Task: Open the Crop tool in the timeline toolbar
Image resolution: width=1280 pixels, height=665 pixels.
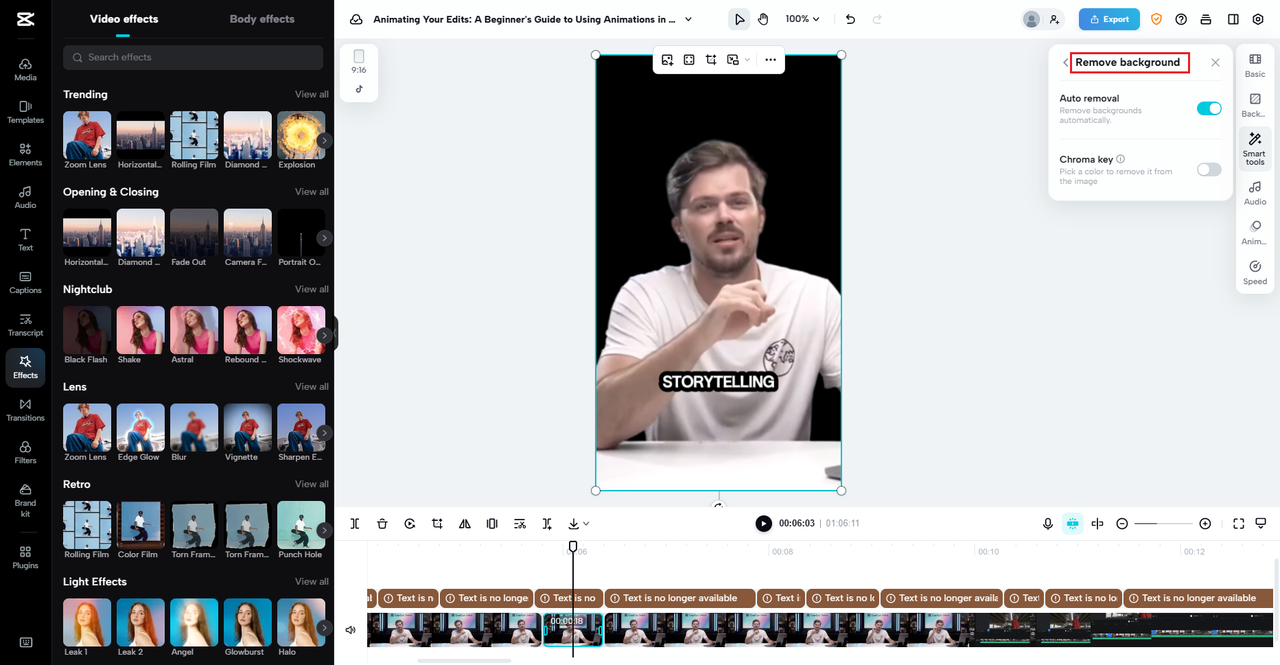Action: point(436,523)
